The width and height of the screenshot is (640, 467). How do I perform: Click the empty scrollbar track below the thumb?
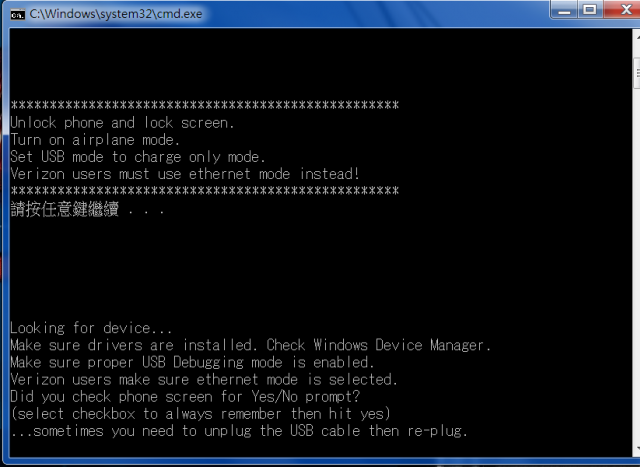coord(637,265)
